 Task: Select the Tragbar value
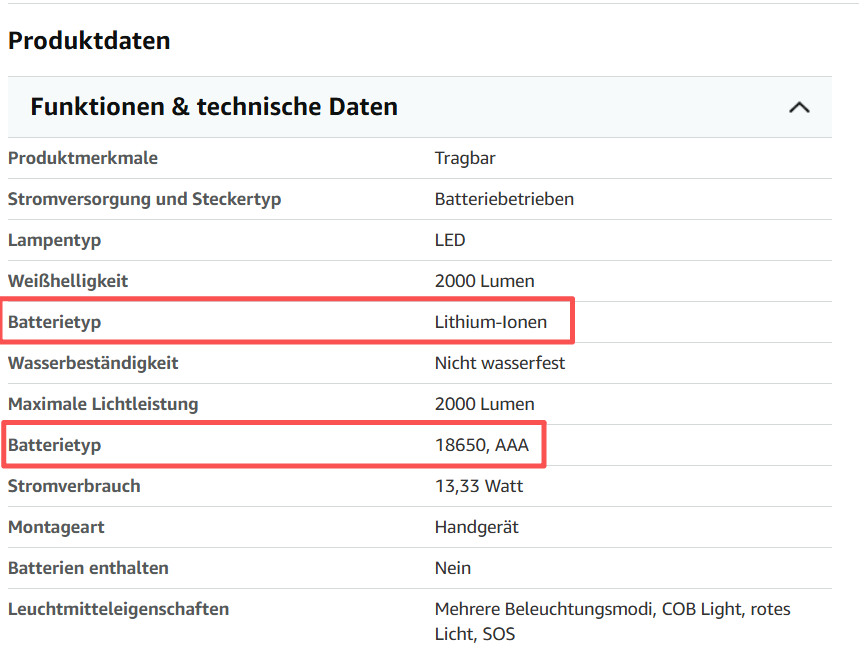click(x=465, y=158)
